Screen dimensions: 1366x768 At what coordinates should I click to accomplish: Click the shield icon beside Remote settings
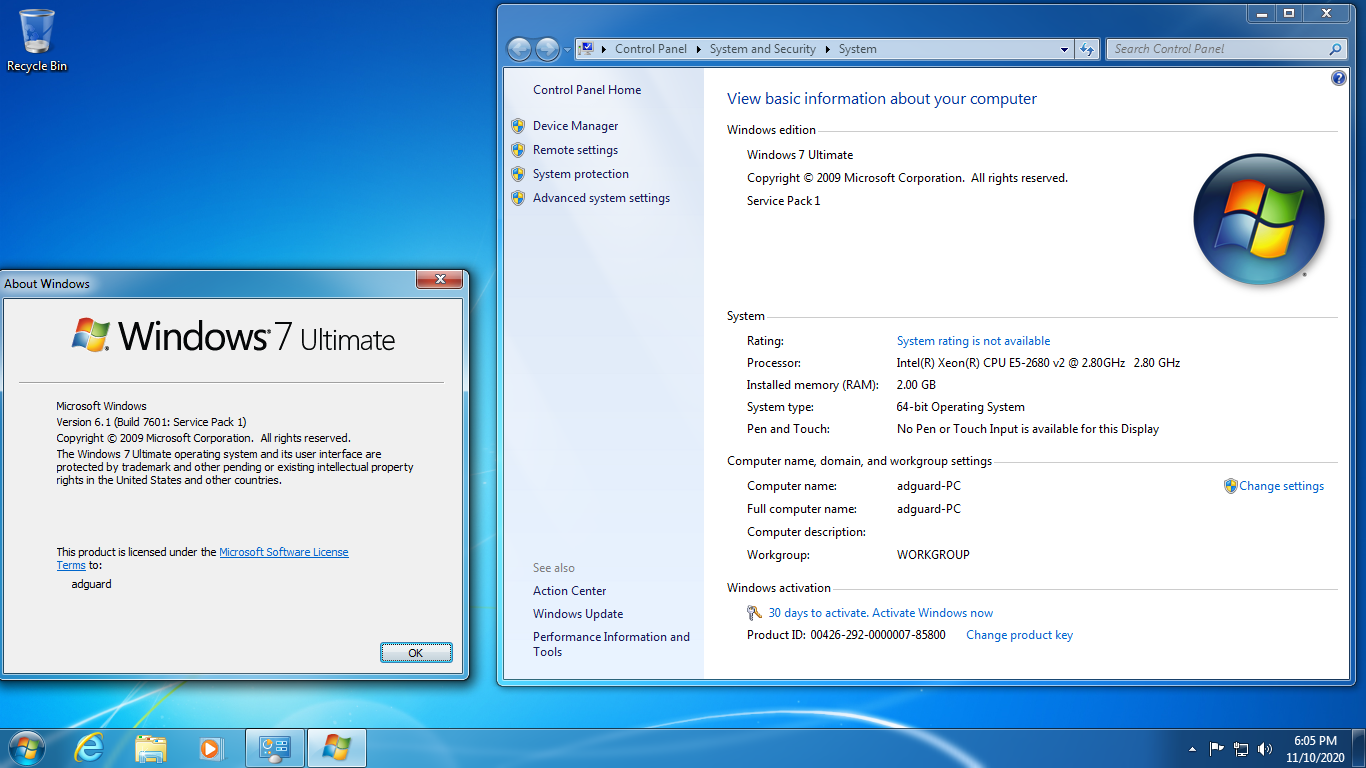(x=518, y=150)
